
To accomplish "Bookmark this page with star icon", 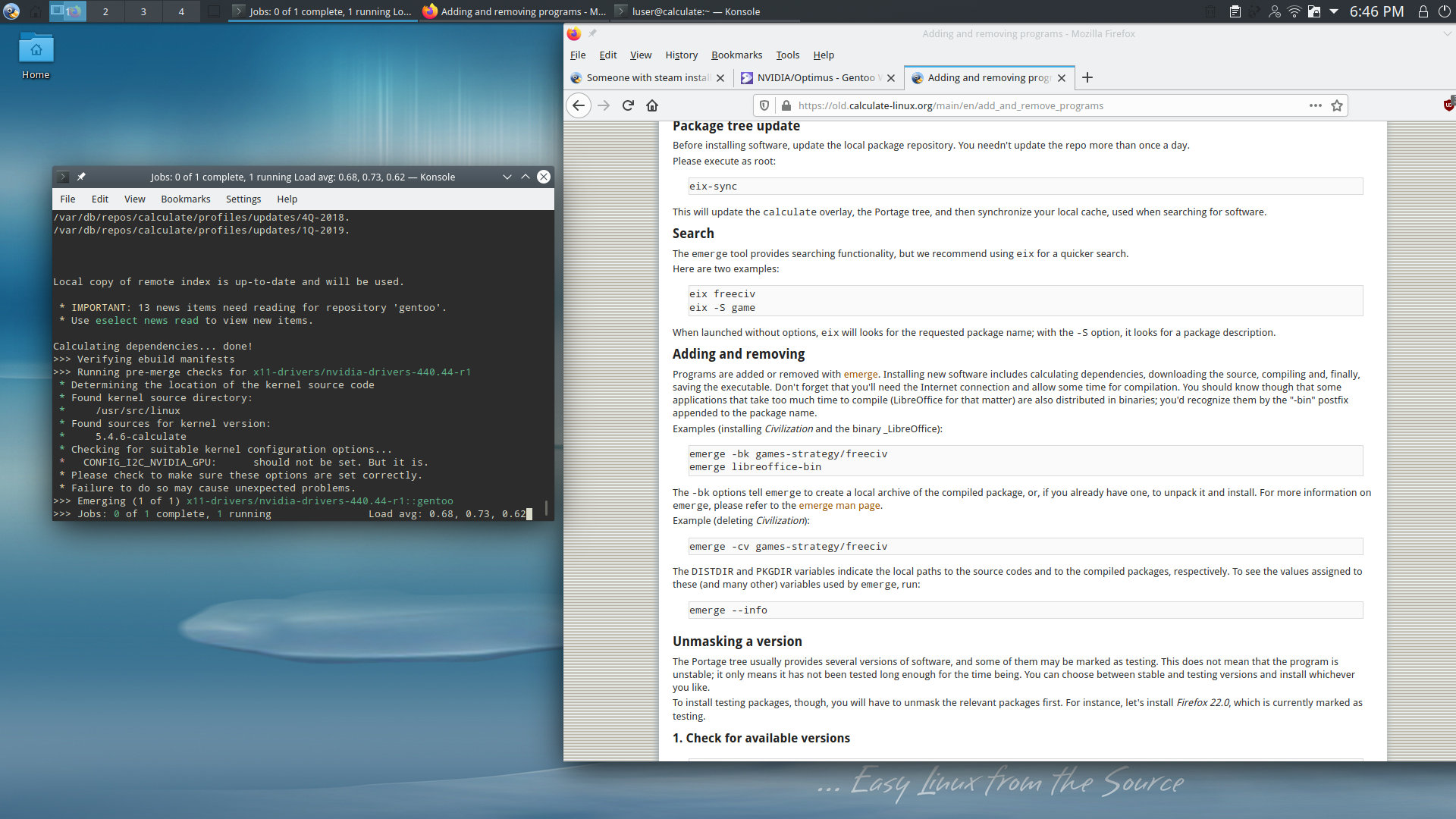I will [1337, 105].
